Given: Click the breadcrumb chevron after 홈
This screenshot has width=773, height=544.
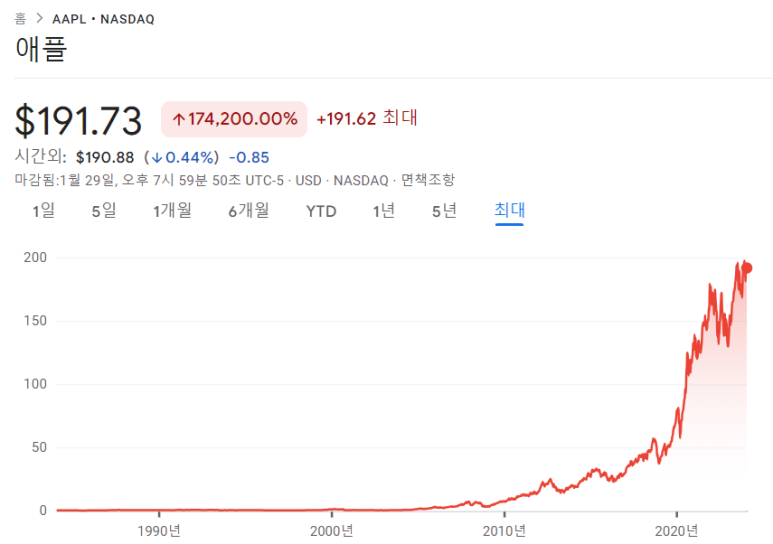Looking at the screenshot, I should [x=39, y=19].
